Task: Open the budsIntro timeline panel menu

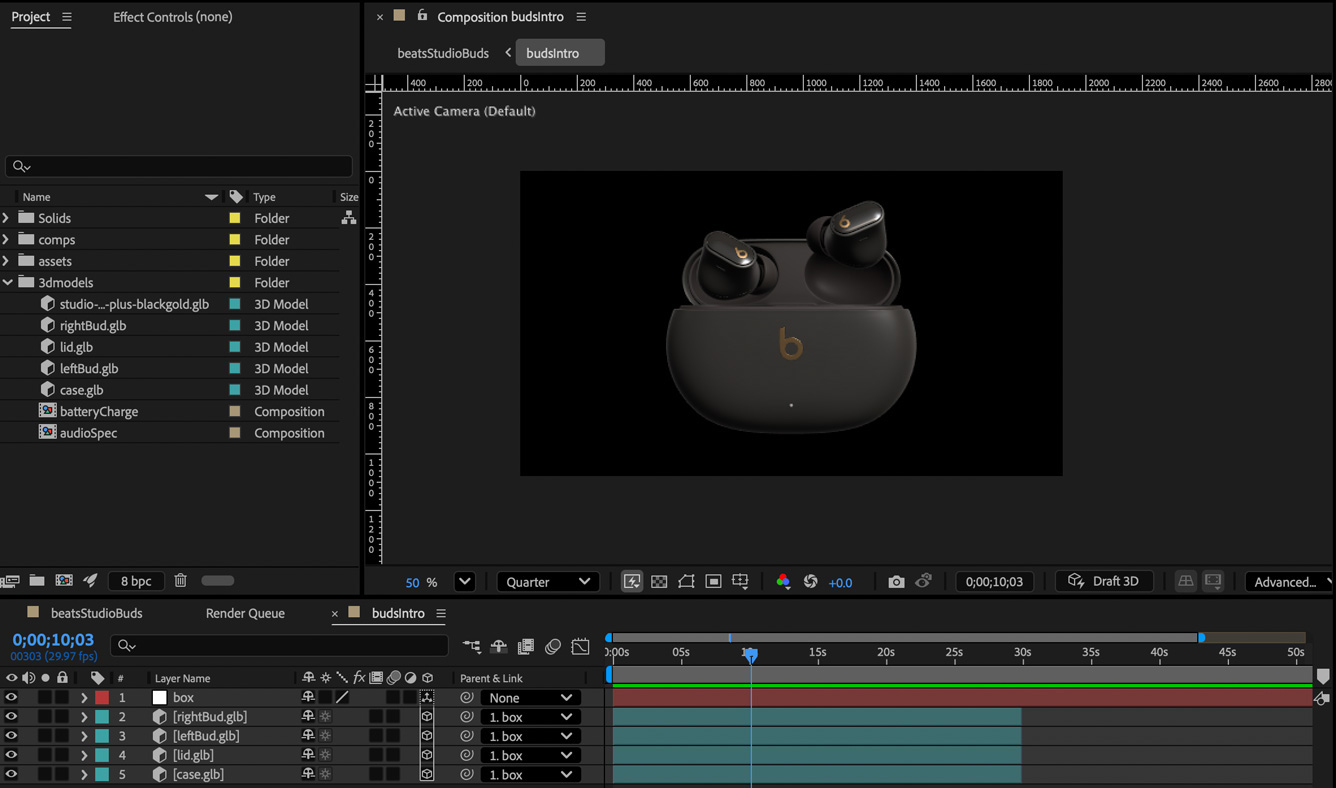Action: (441, 613)
